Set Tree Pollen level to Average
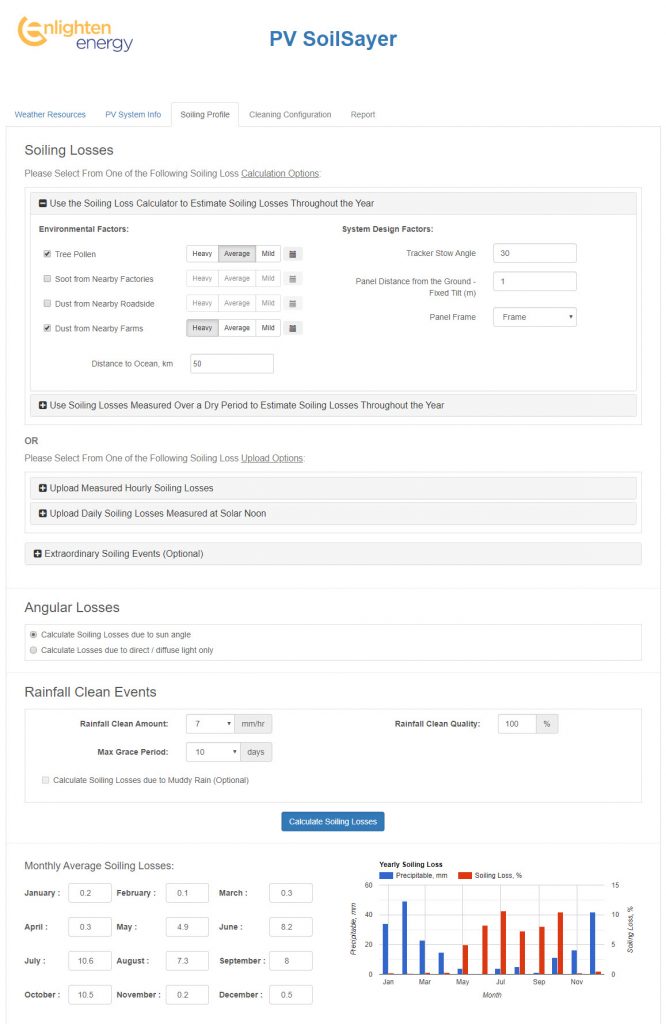The height and width of the screenshot is (1024, 666). point(237,254)
